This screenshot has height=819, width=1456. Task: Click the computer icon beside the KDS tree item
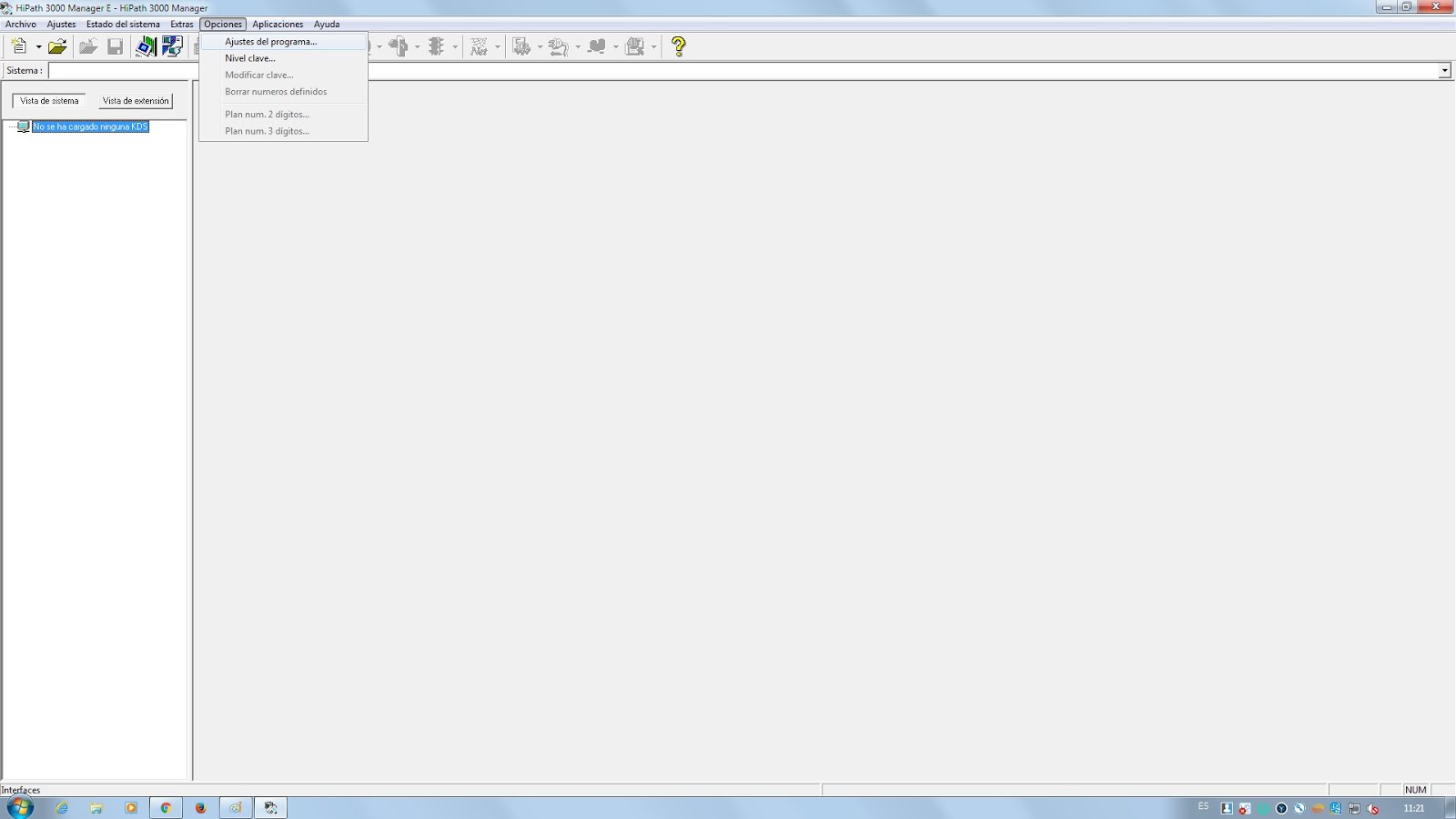[24, 126]
